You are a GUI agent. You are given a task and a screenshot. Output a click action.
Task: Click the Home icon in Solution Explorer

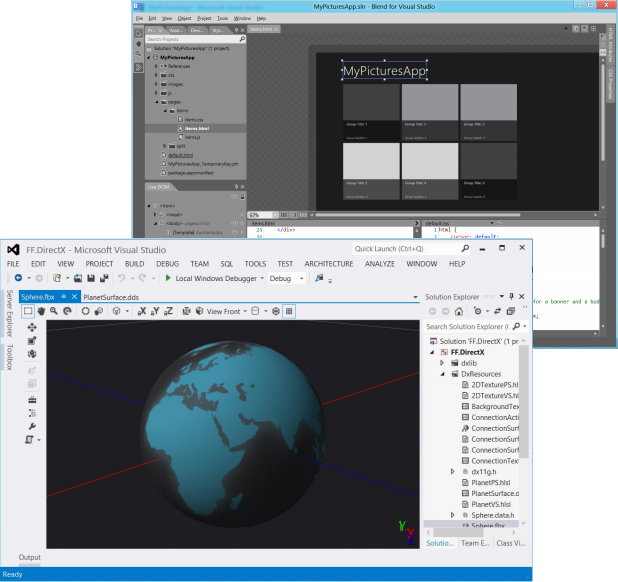point(459,311)
